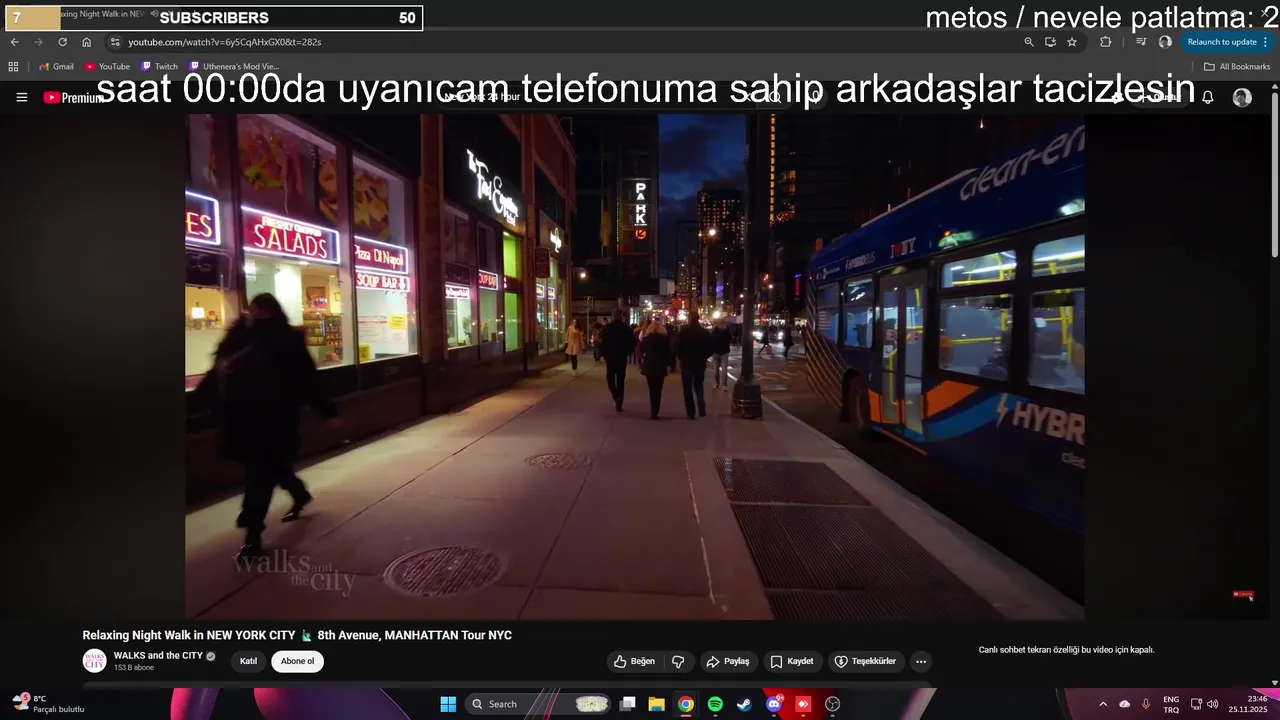The image size is (1280, 720).
Task: Click the youtube.com address bar URL
Action: (224, 42)
